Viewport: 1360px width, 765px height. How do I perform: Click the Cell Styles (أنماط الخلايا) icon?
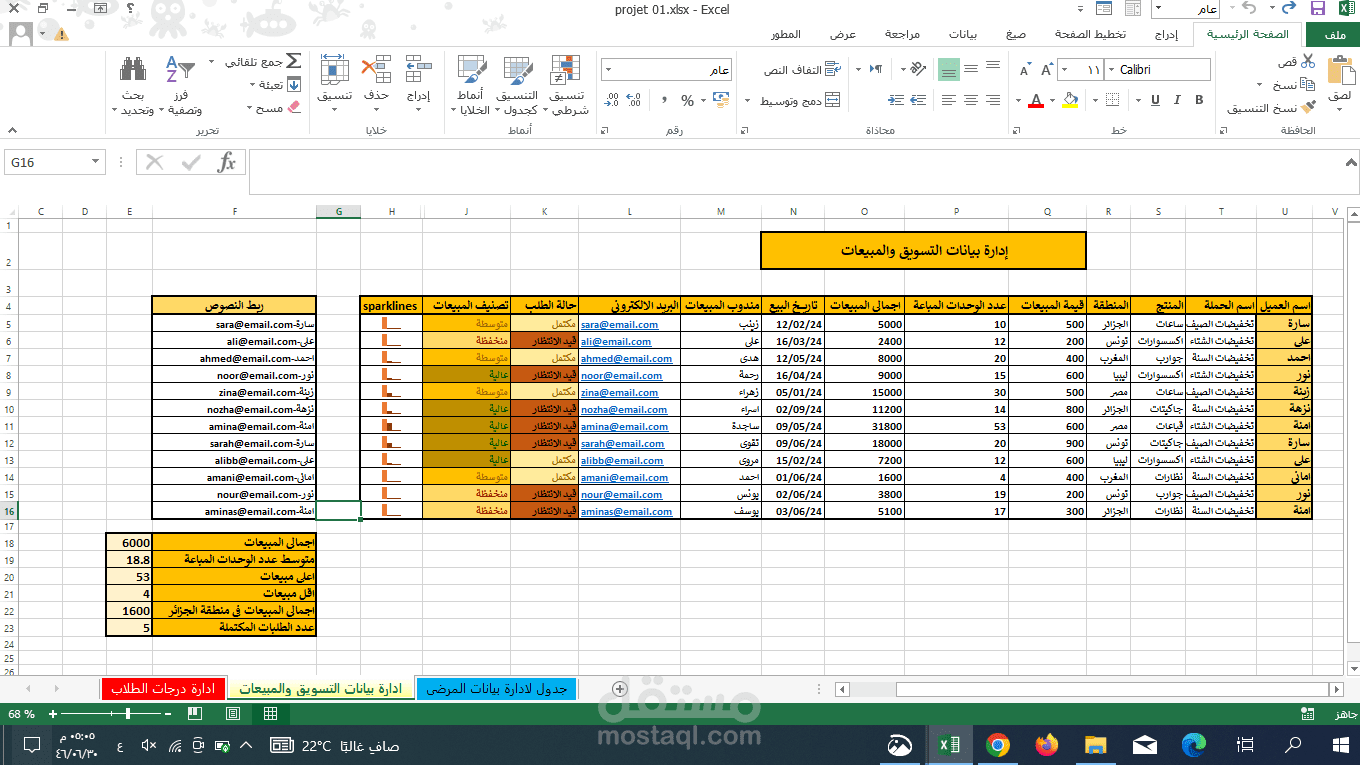[471, 70]
